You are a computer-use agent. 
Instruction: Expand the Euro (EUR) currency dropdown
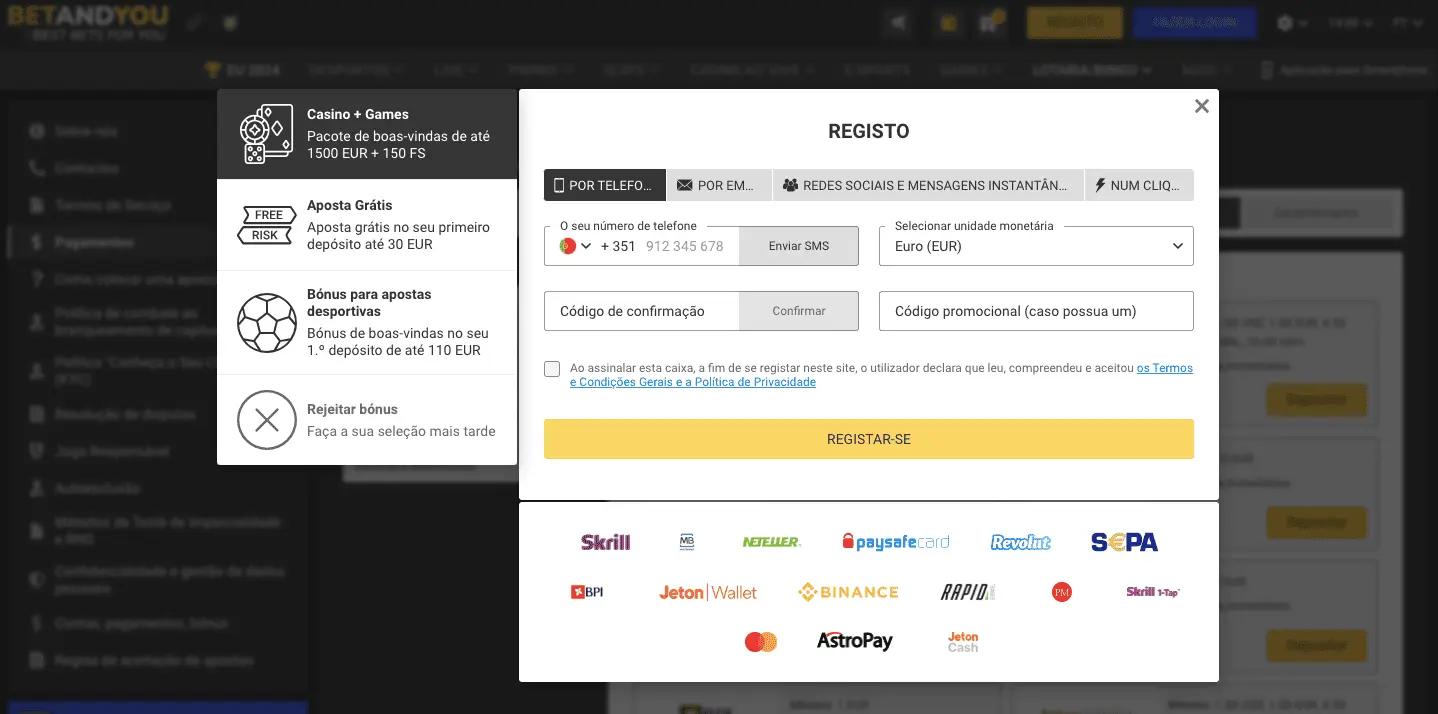1035,246
